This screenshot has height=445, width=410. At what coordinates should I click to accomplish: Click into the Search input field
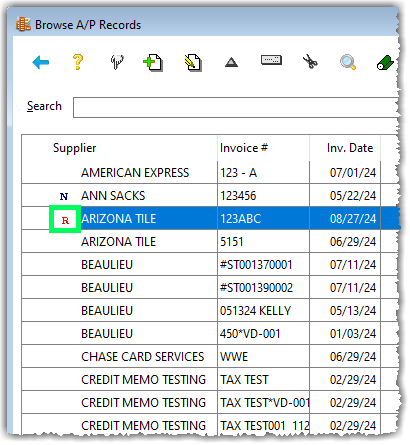coord(236,108)
